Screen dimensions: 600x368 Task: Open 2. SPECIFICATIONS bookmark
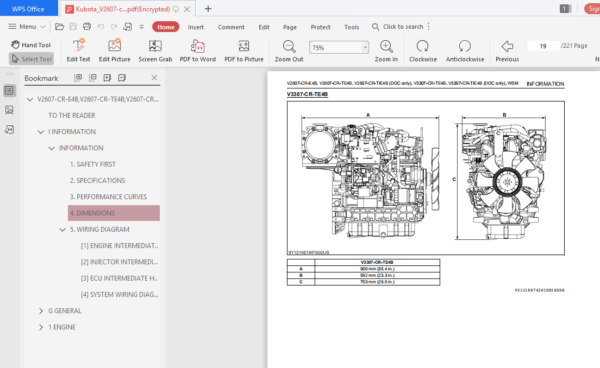coord(97,181)
